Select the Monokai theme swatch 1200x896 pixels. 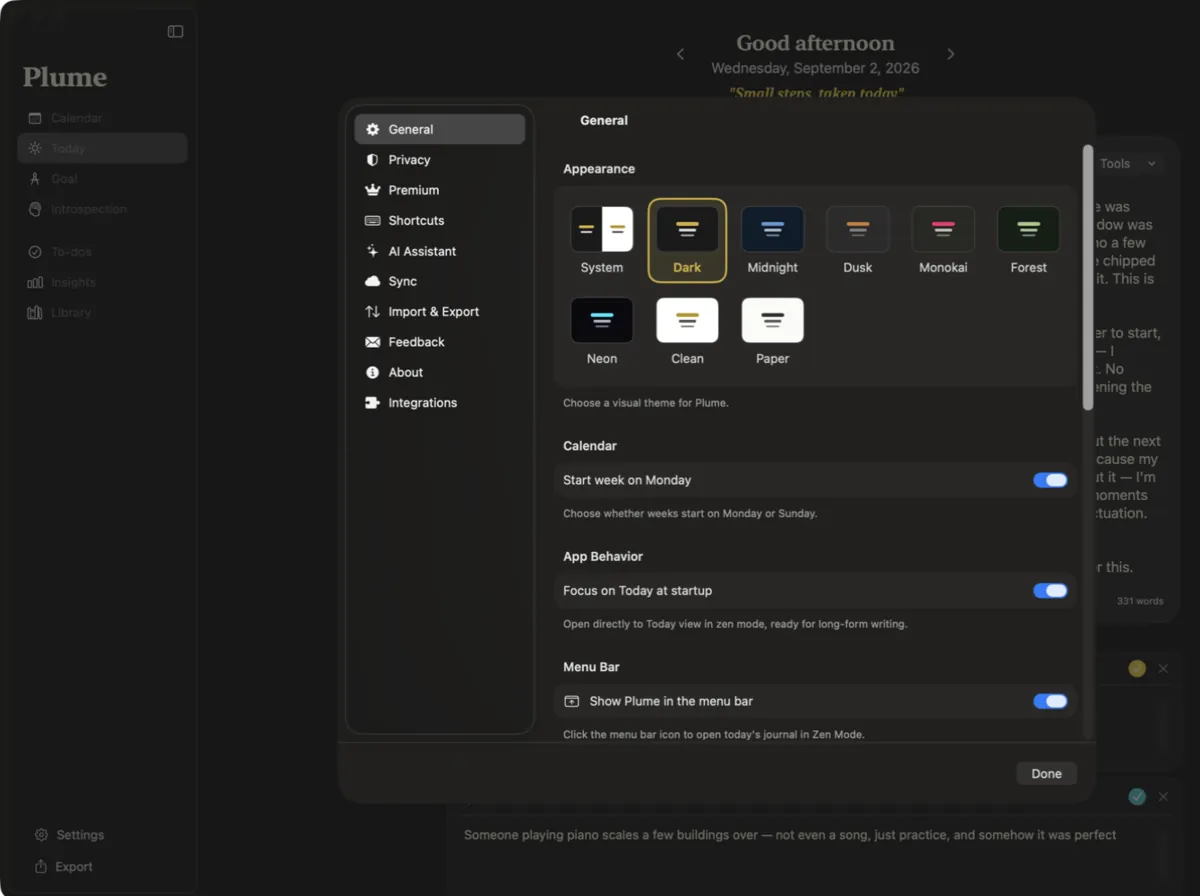[943, 229]
